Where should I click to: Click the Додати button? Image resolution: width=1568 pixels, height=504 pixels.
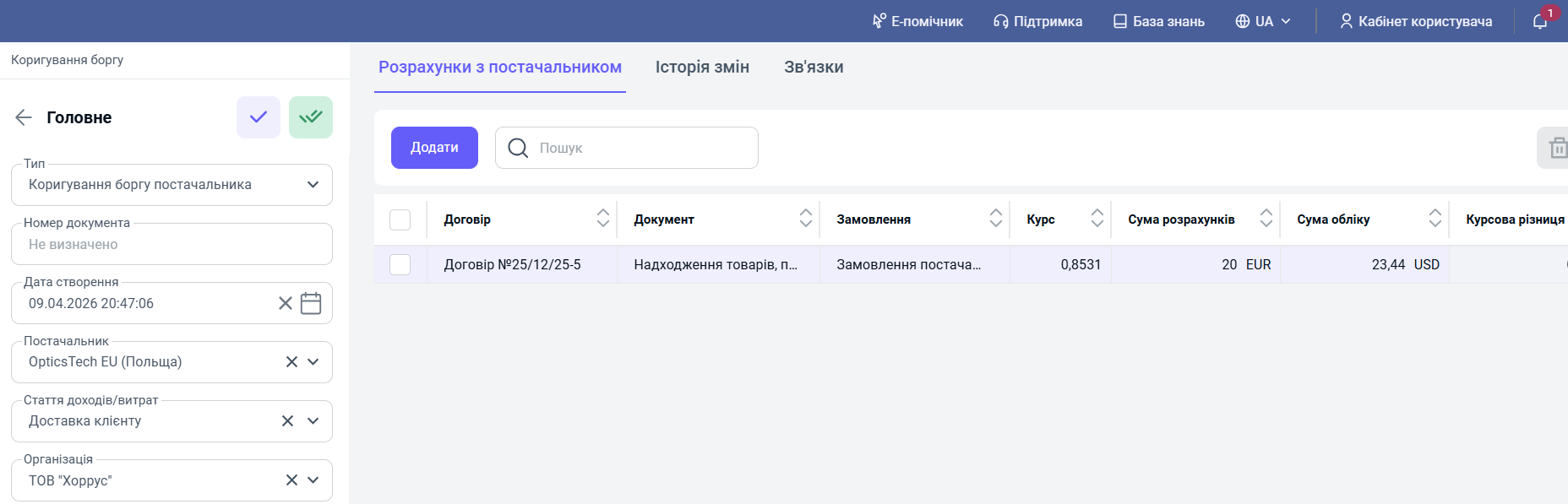[434, 148]
